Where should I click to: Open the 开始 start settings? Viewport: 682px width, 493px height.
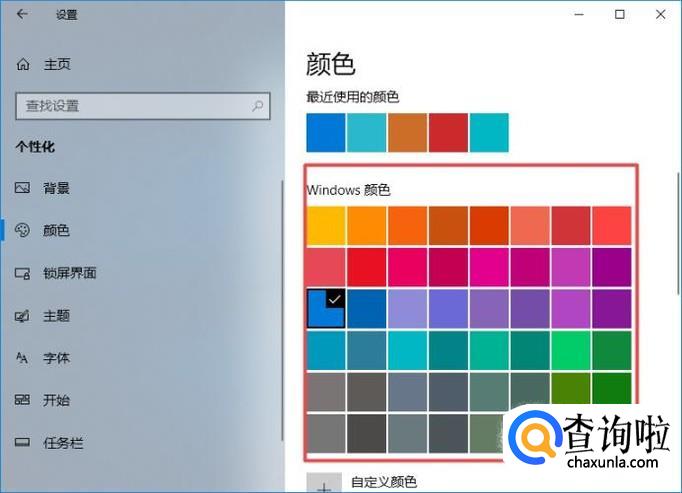(56, 400)
